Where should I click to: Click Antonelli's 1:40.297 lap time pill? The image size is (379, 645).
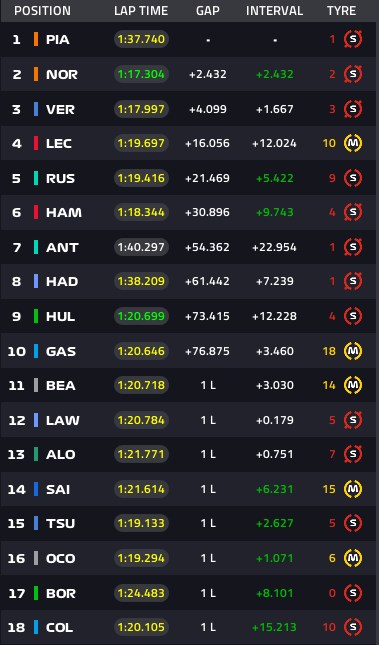click(x=141, y=247)
